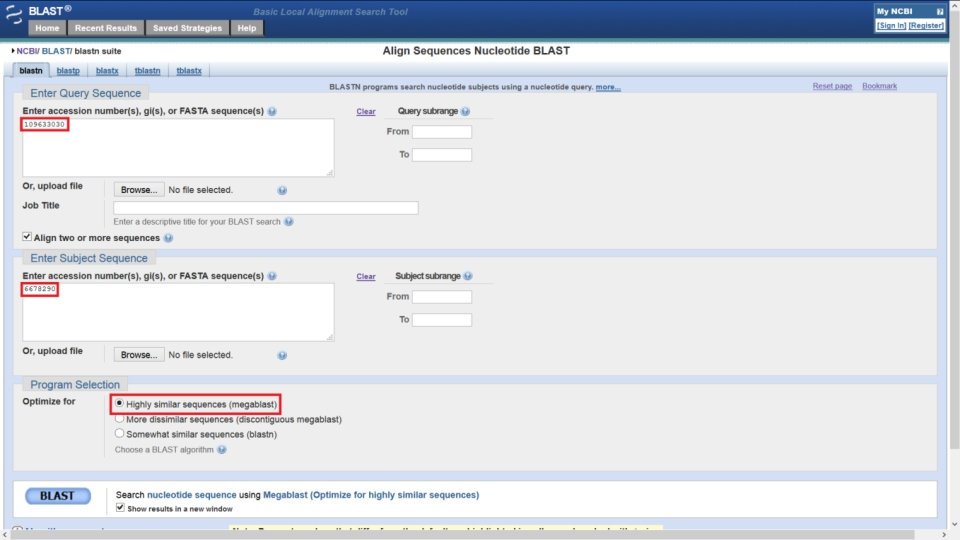The width and height of the screenshot is (960, 540).
Task: Clear the subject sequence box
Action: pyautogui.click(x=366, y=277)
